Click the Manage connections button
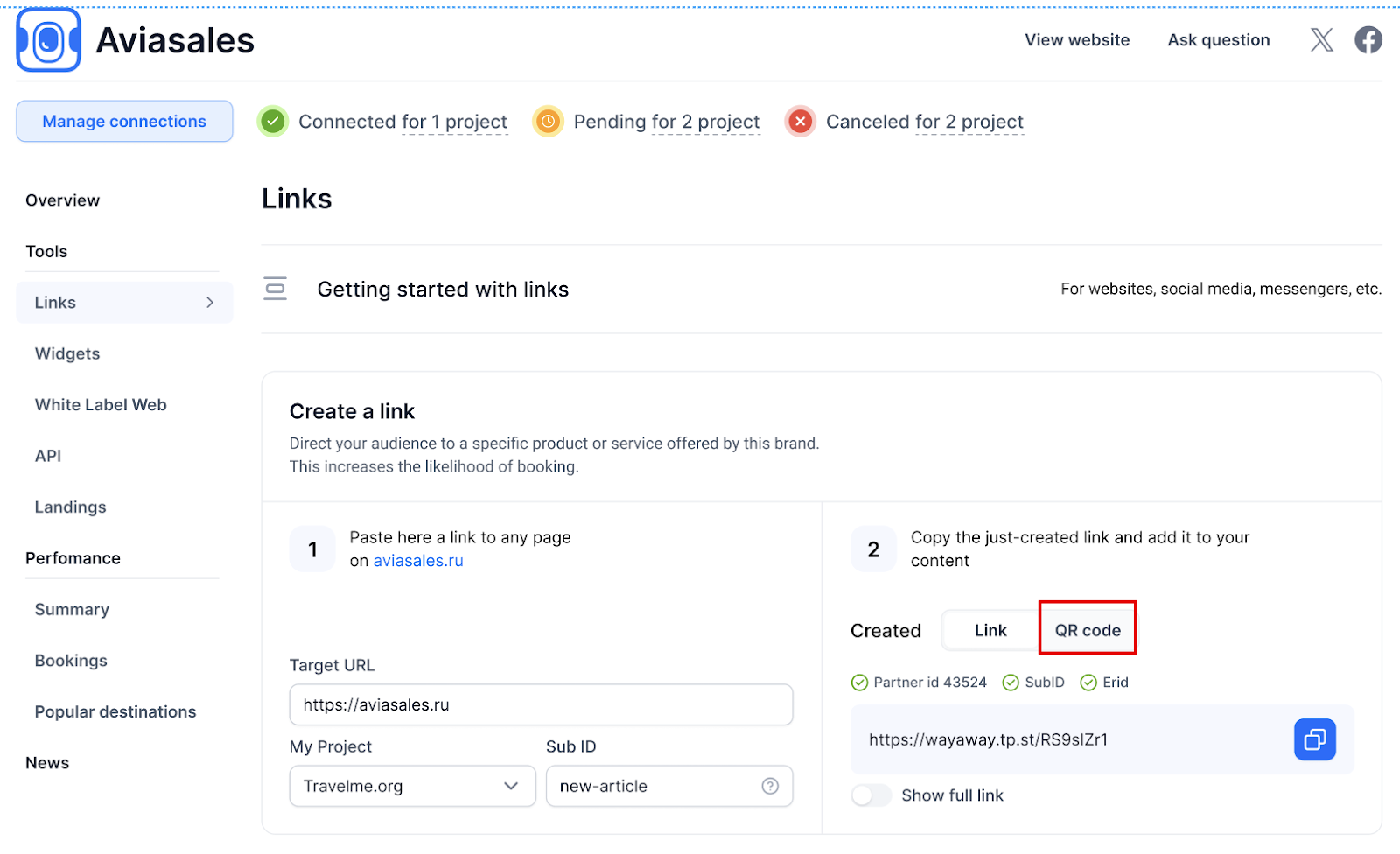1400x854 pixels. (x=124, y=121)
